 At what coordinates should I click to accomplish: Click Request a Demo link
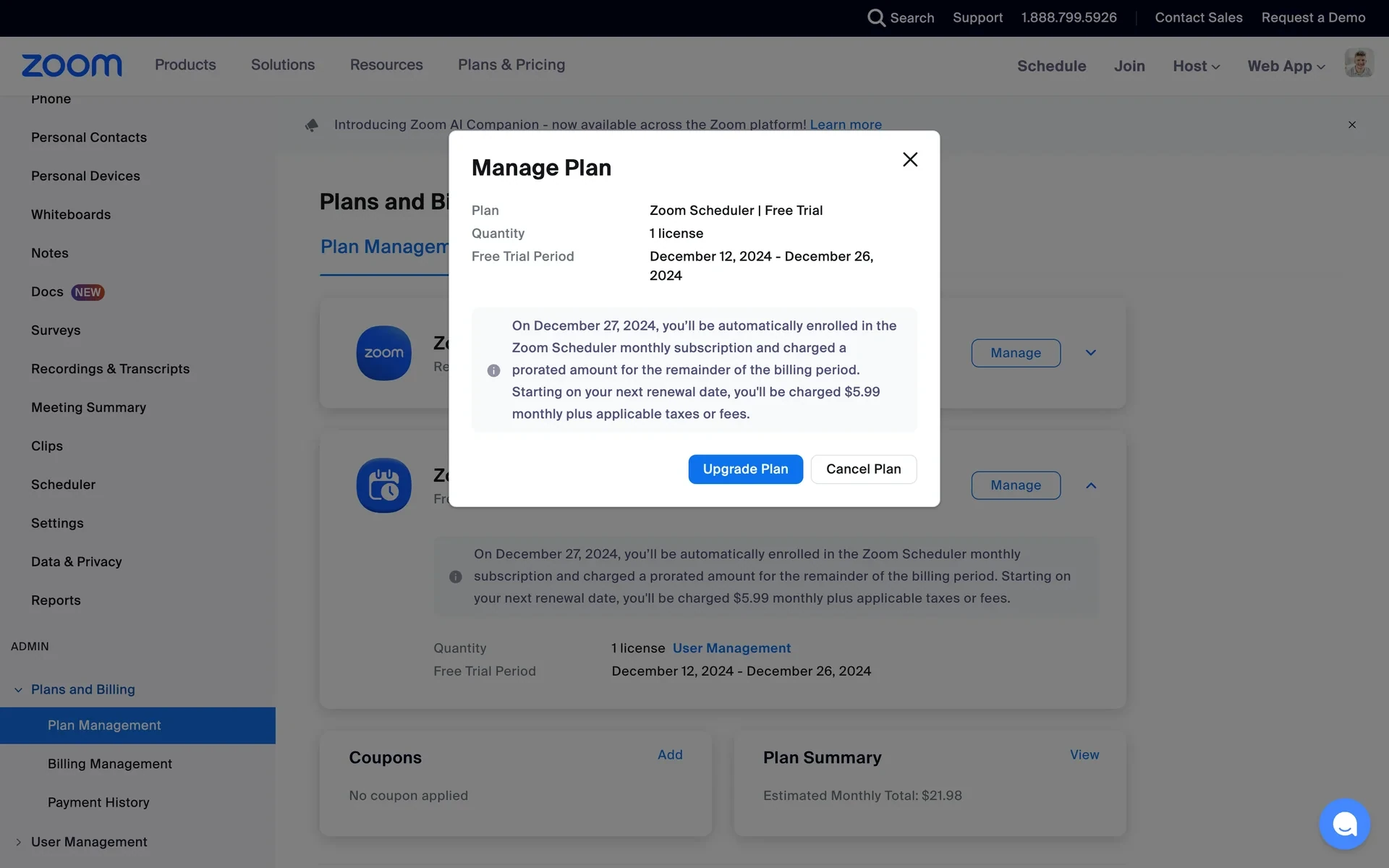click(x=1313, y=17)
